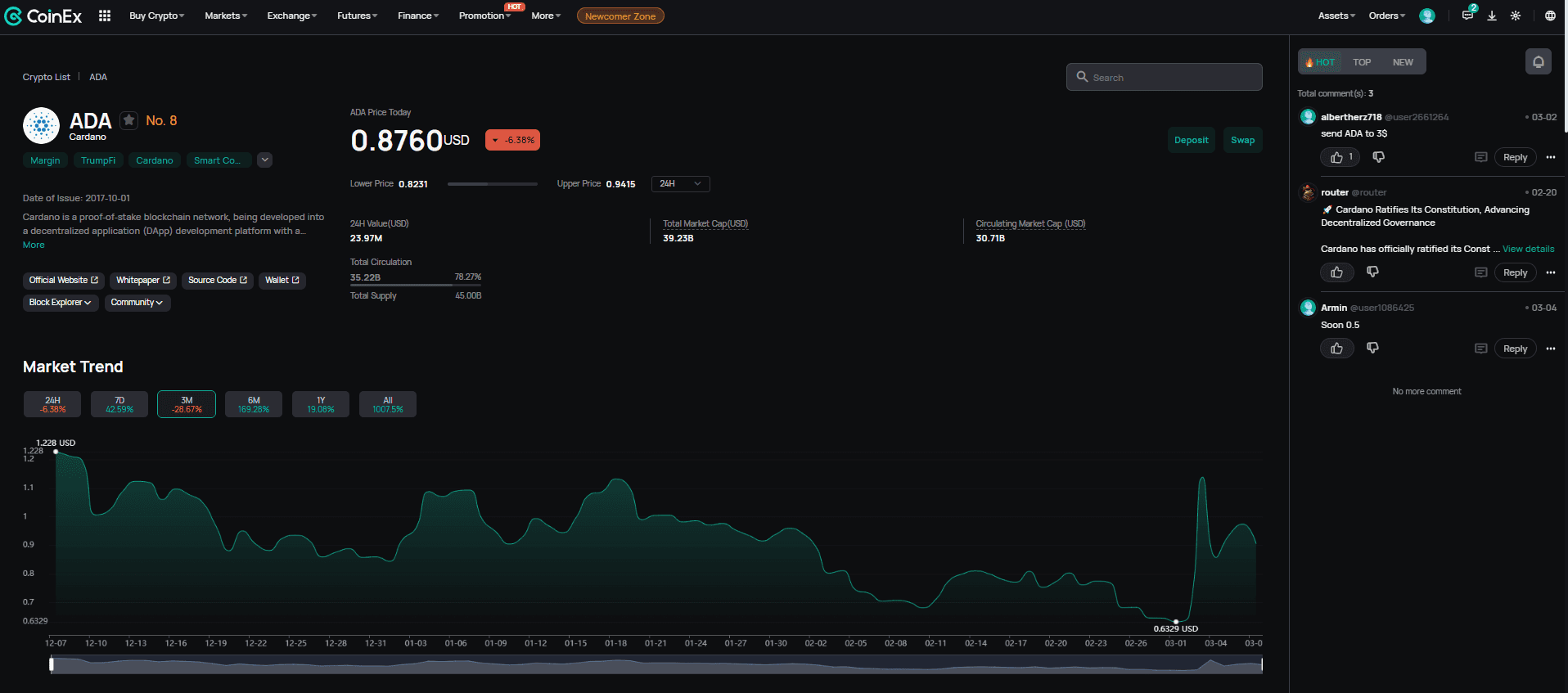Click the comment notification bell
This screenshot has height=693, width=1568.
point(1539,61)
